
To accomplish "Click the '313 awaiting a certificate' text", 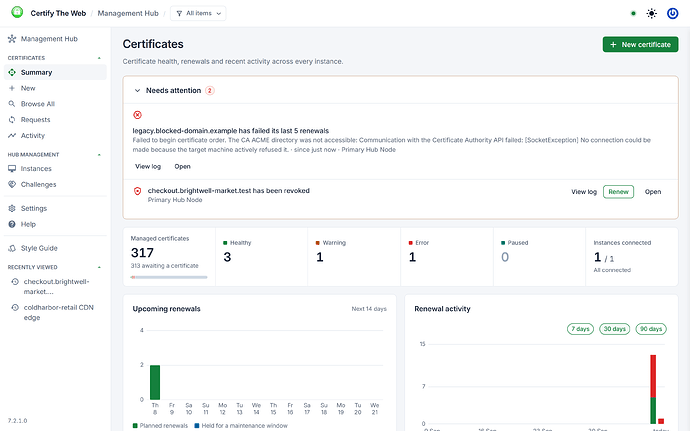I will click(x=165, y=265).
